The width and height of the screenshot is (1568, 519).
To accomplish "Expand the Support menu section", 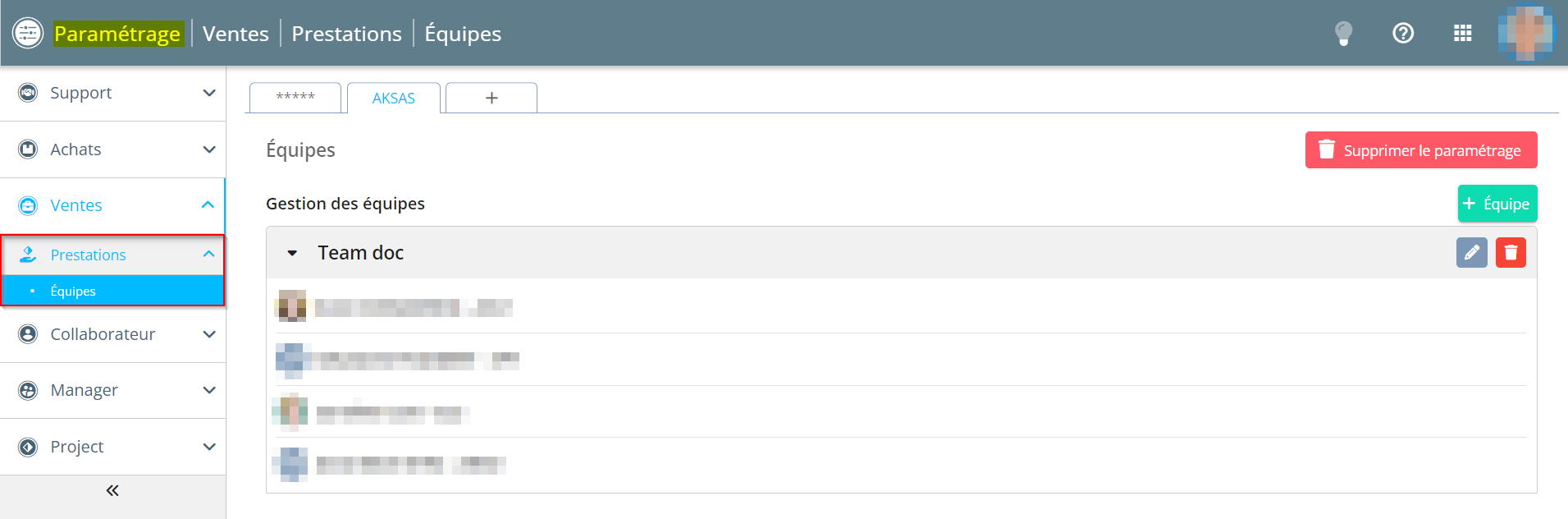I will (209, 93).
